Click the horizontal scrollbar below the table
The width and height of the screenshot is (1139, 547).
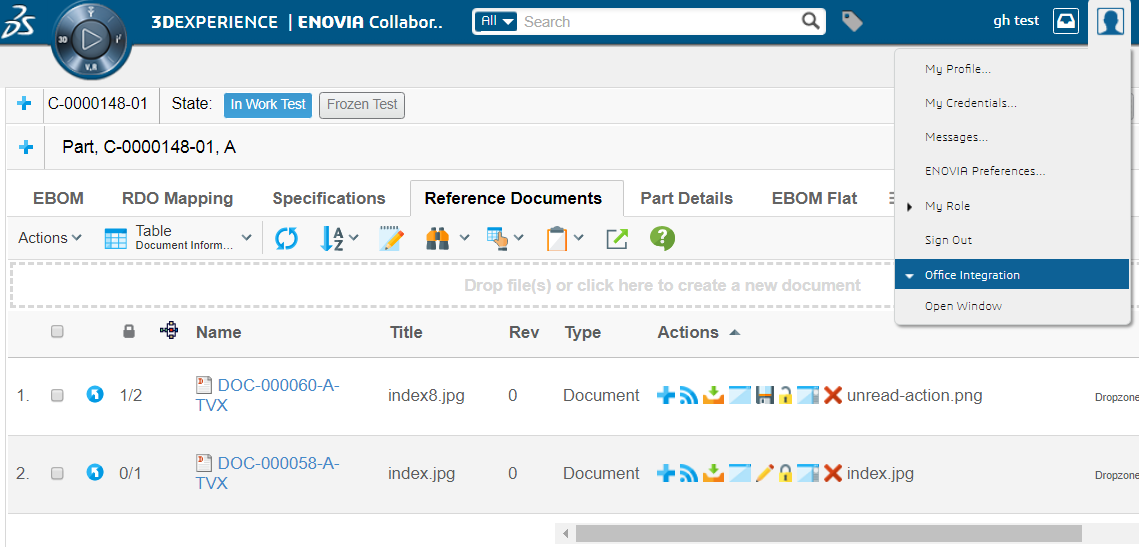pos(828,533)
